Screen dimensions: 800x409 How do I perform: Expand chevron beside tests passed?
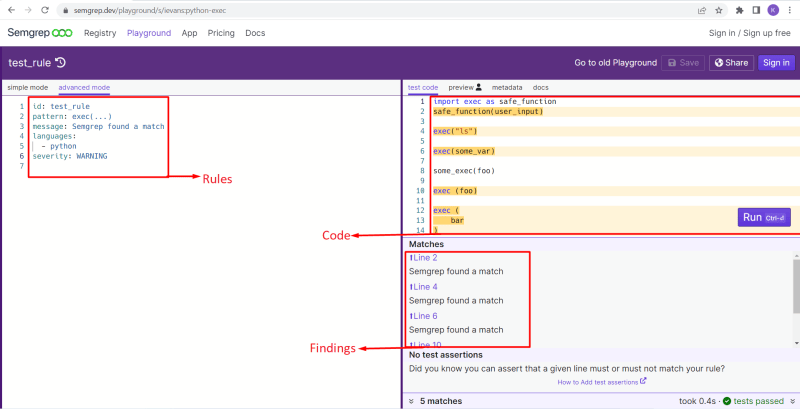tap(792, 401)
